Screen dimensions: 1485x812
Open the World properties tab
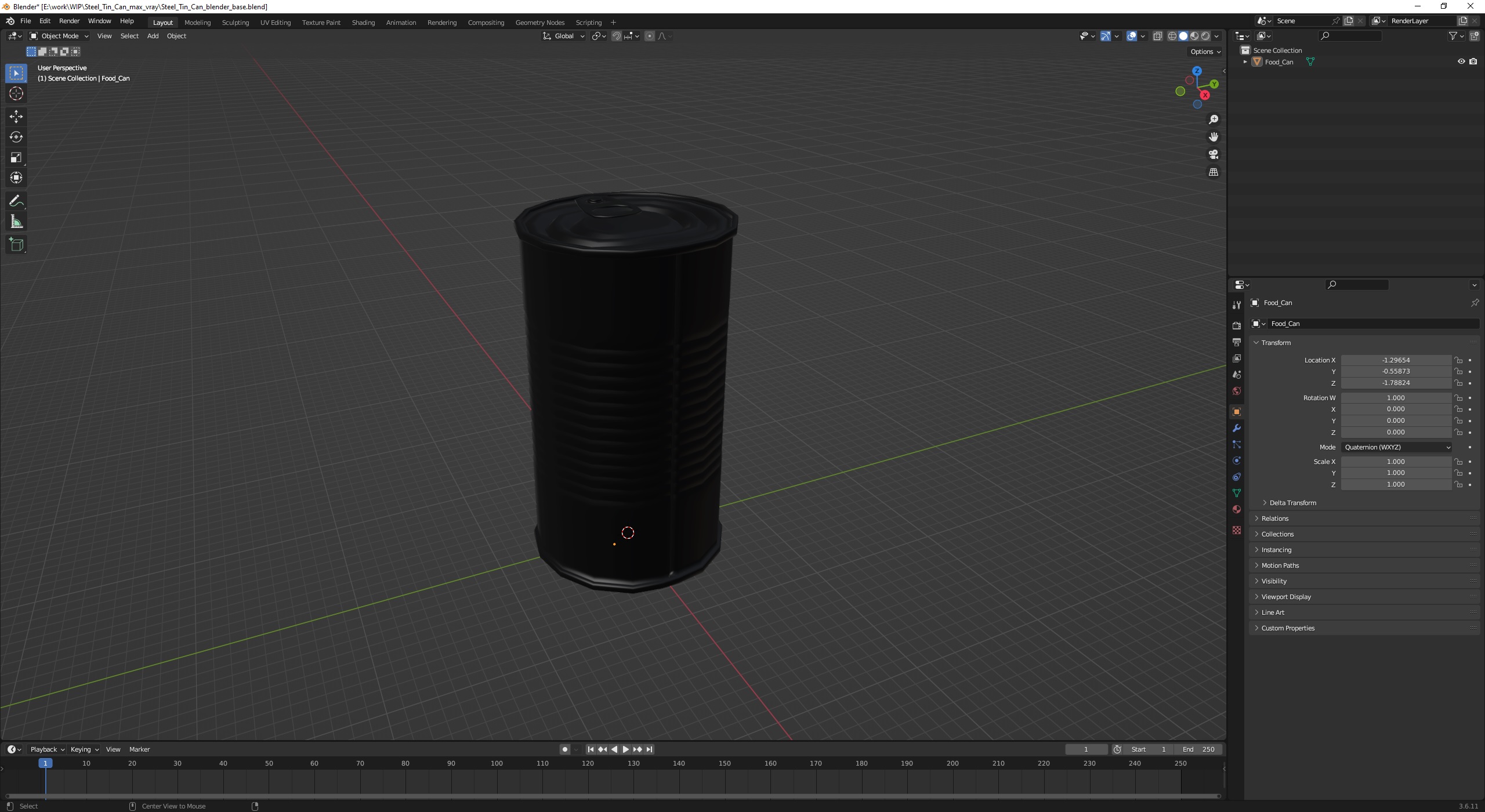1237,391
